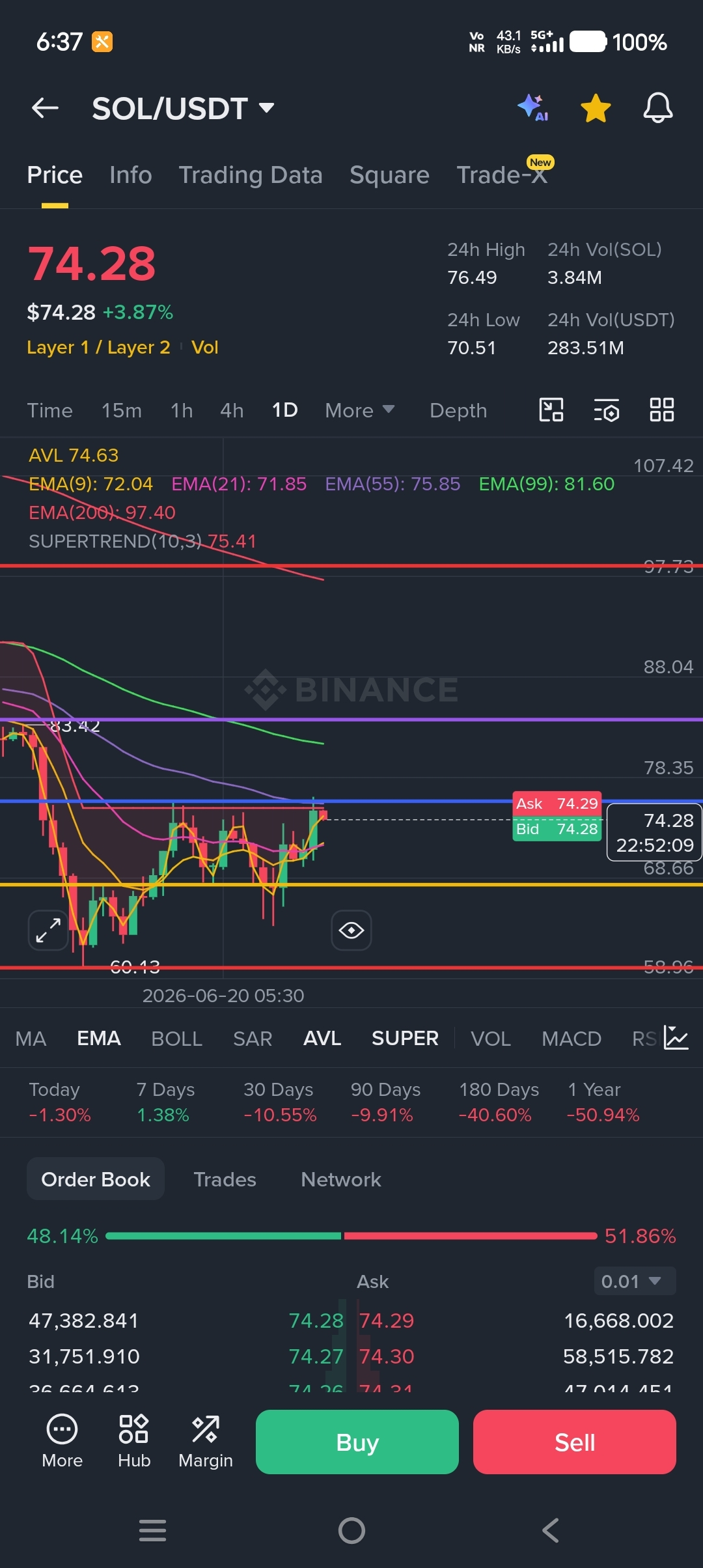This screenshot has height=1568, width=703.
Task: Tap the Bid 74.28 chart label
Action: click(557, 830)
